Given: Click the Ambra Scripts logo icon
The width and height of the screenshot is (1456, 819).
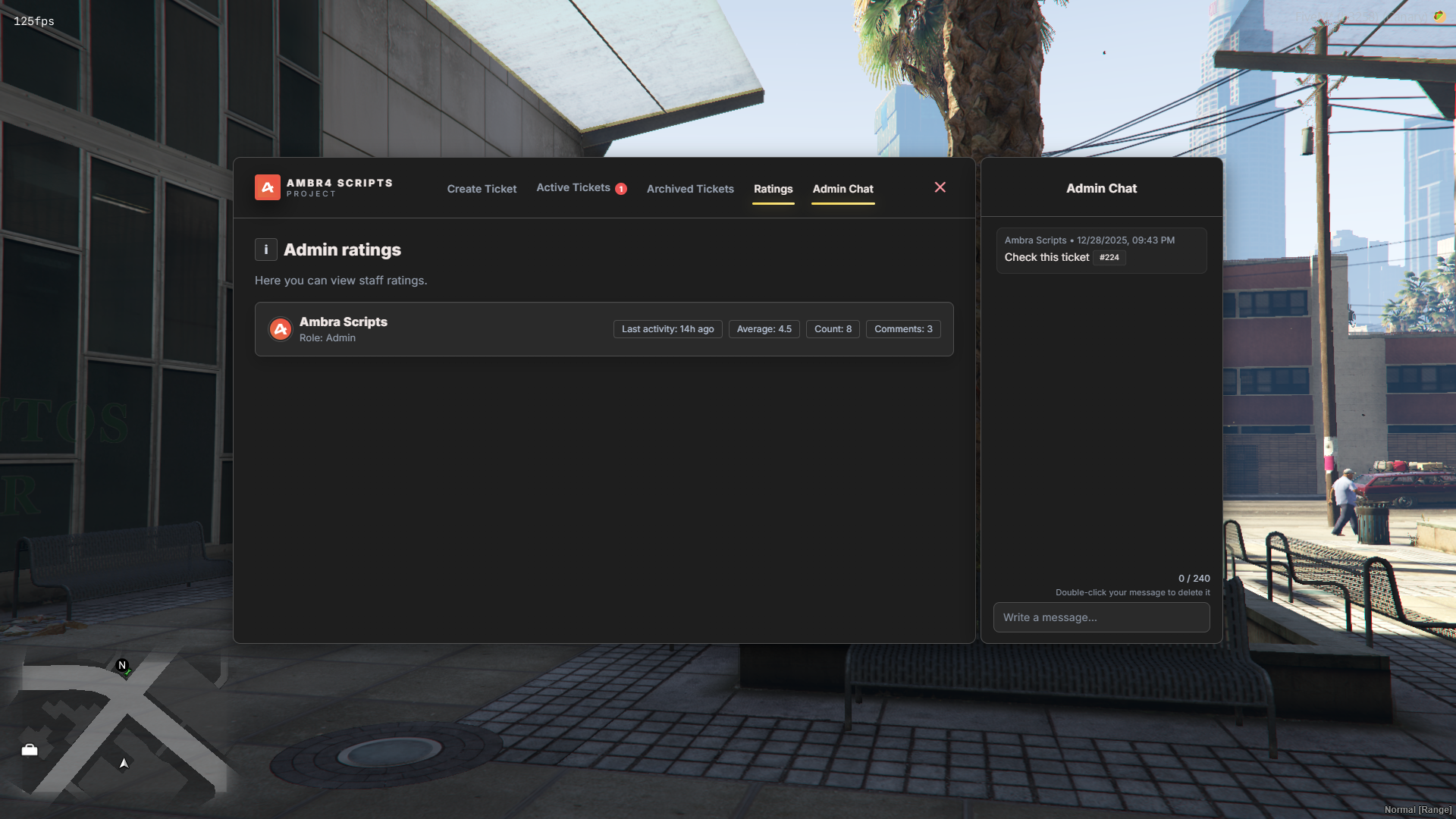Looking at the screenshot, I should [x=267, y=187].
